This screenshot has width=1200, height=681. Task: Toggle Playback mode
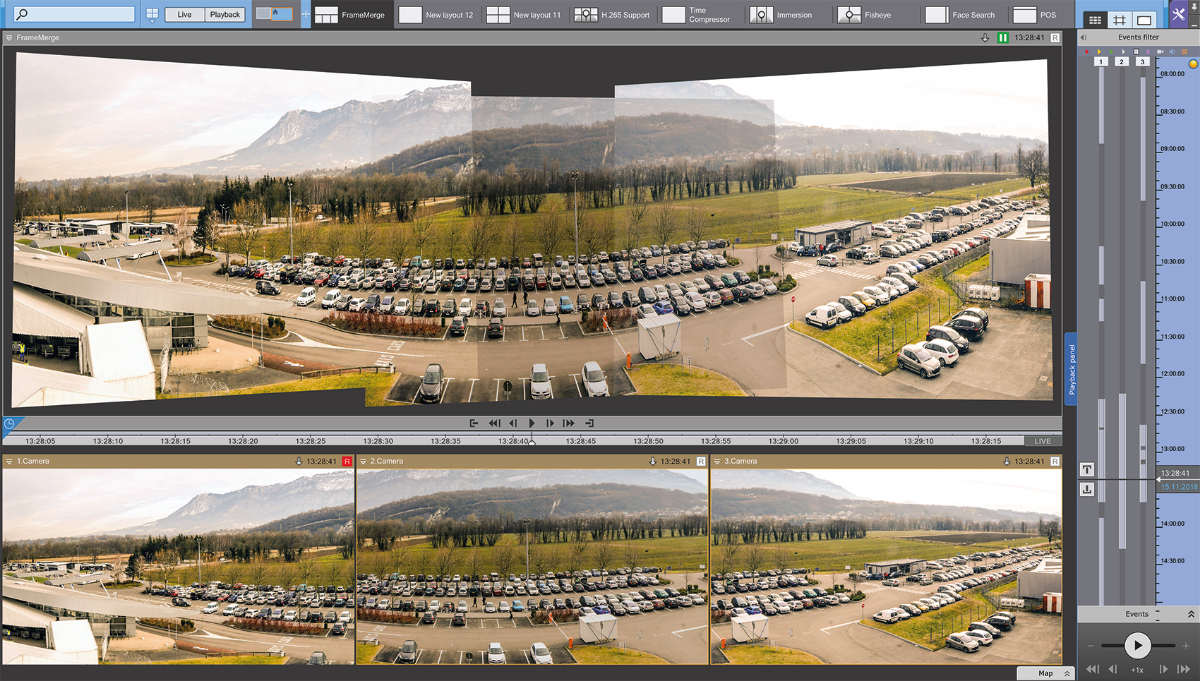[225, 15]
